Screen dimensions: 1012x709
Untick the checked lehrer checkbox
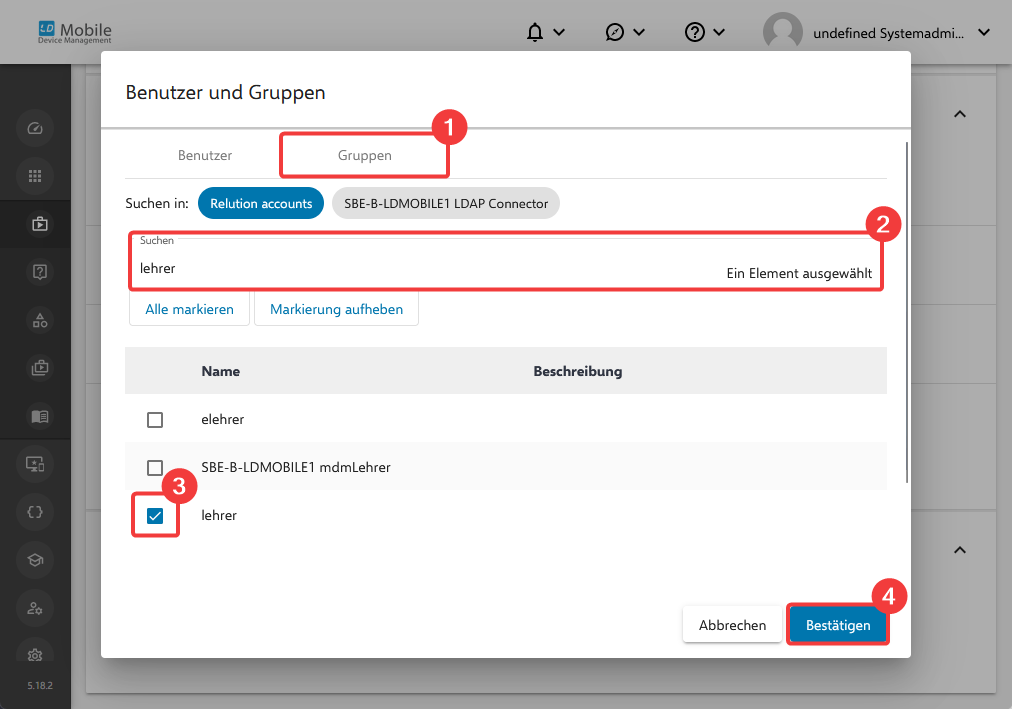(x=155, y=515)
